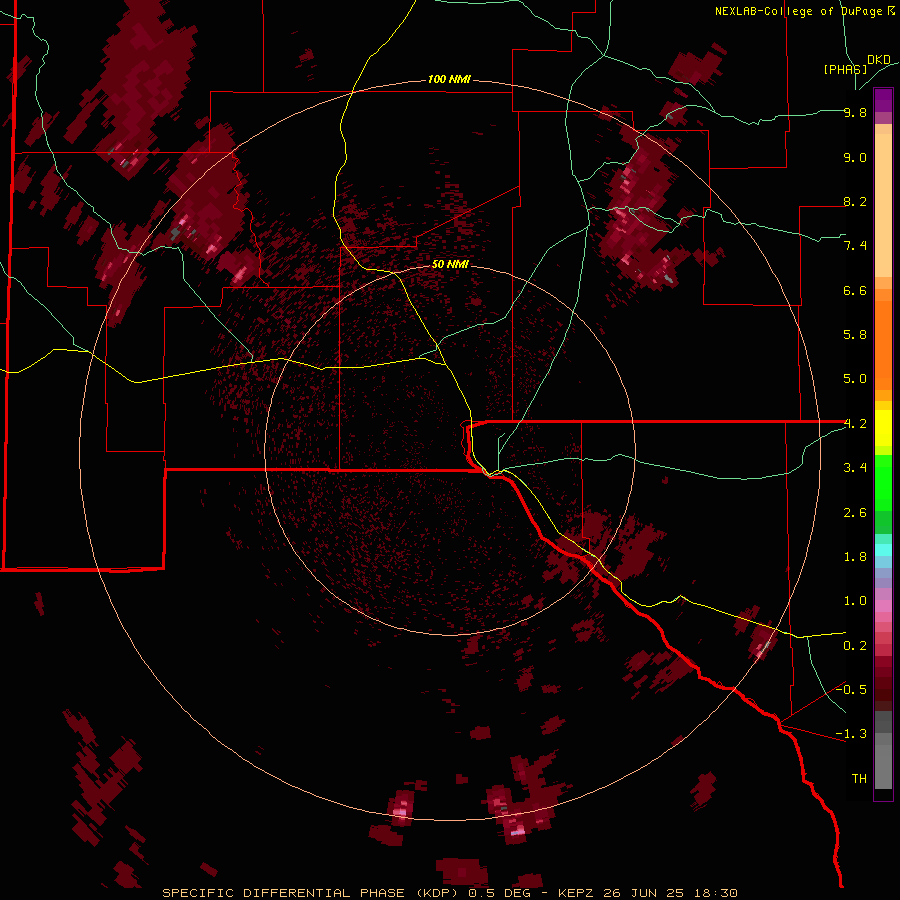Click the -0.5 scale value
Image resolution: width=900 pixels, height=900 pixels.
click(x=851, y=690)
